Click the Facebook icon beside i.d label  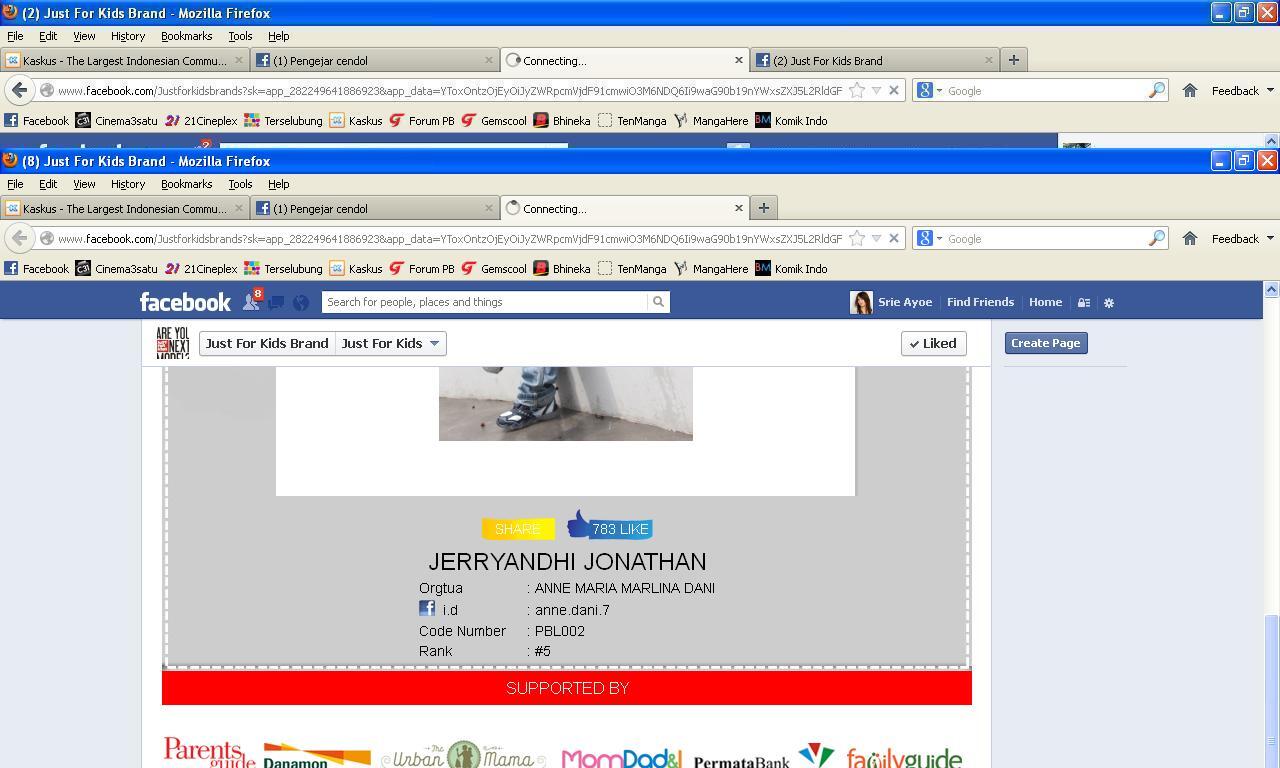coord(427,608)
